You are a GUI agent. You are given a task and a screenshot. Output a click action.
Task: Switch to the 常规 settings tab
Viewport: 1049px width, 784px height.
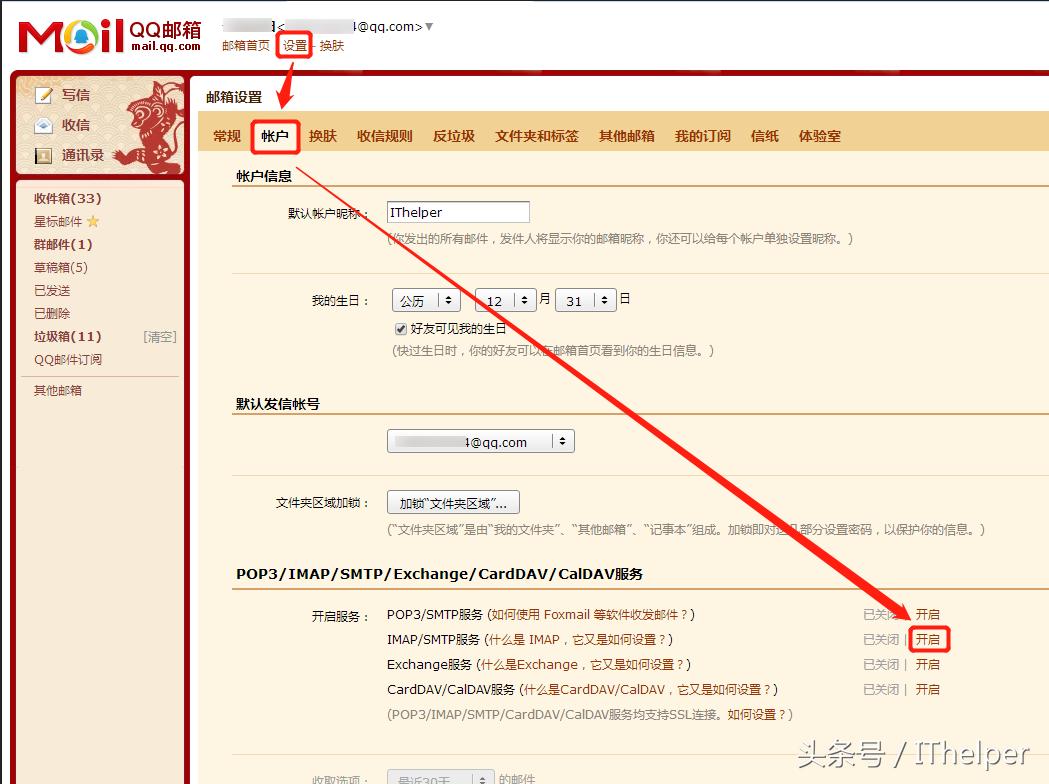pos(226,136)
